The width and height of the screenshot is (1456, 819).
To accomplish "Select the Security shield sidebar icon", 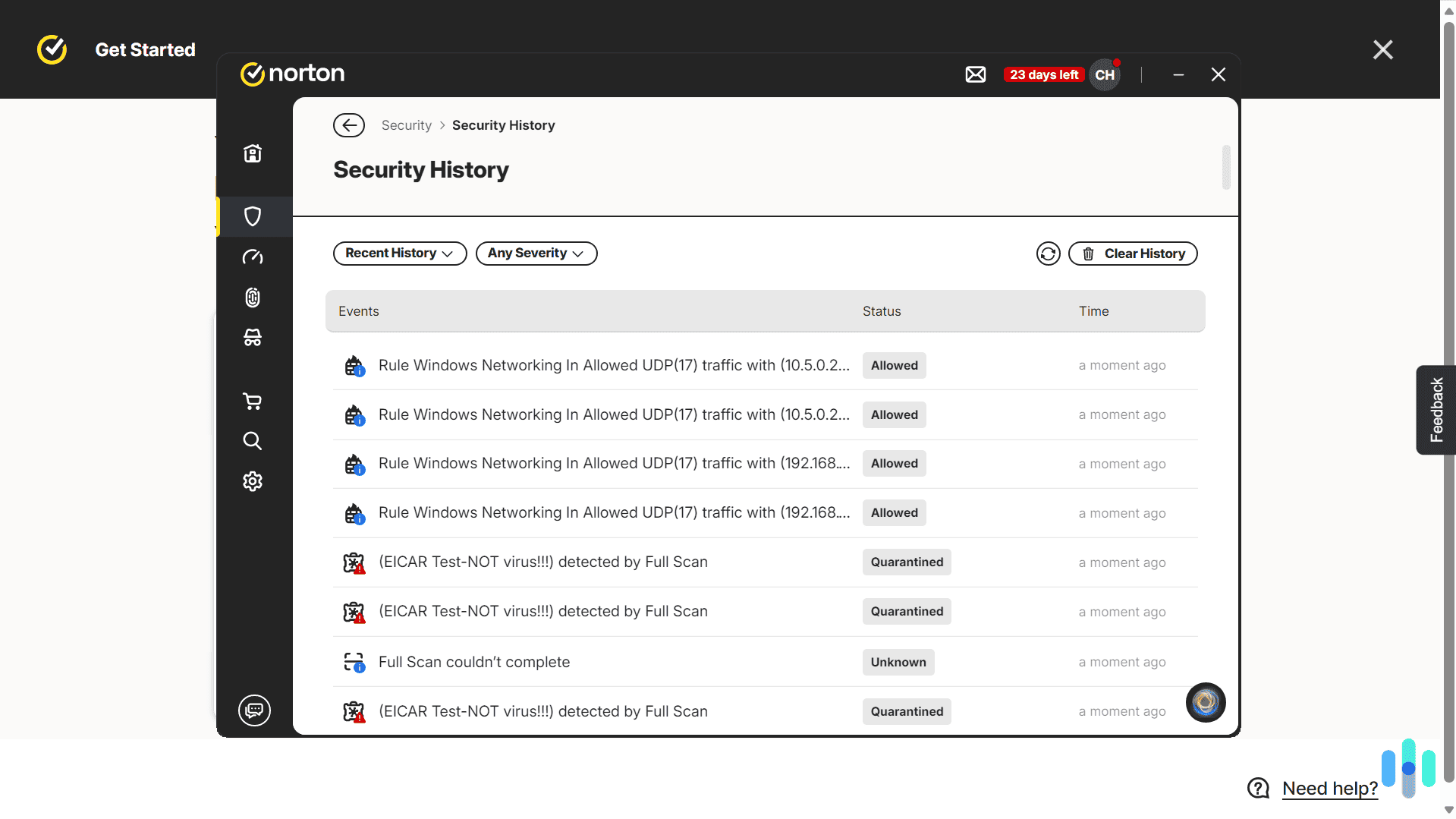I will click(x=253, y=216).
